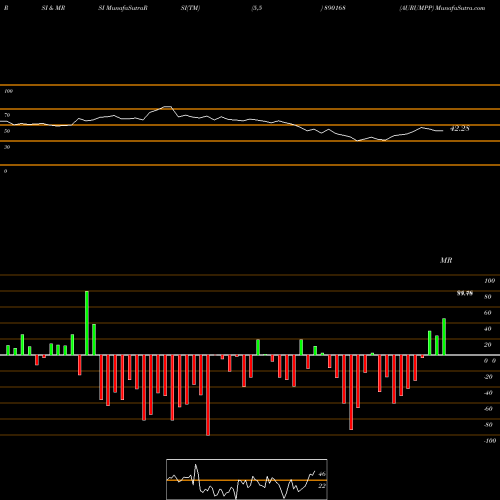Click the 100 label on the MR scale
Viewport: 500px width, 500px height.
(x=489, y=281)
